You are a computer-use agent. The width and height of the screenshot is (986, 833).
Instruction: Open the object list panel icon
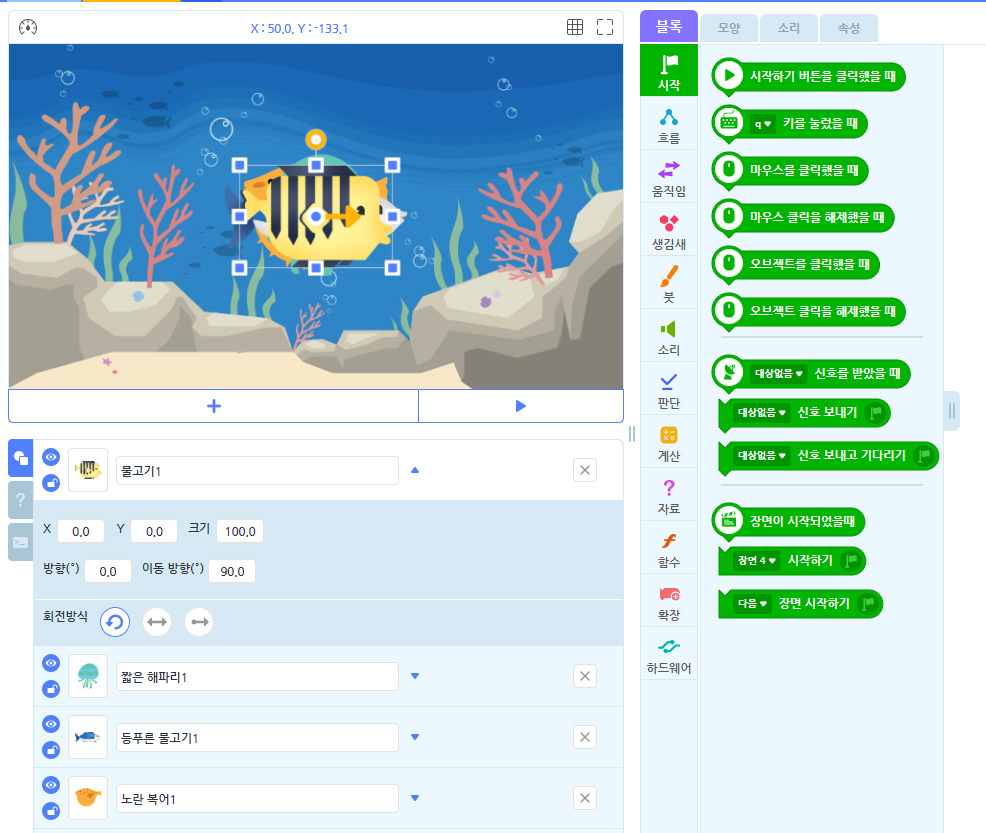(x=21, y=458)
